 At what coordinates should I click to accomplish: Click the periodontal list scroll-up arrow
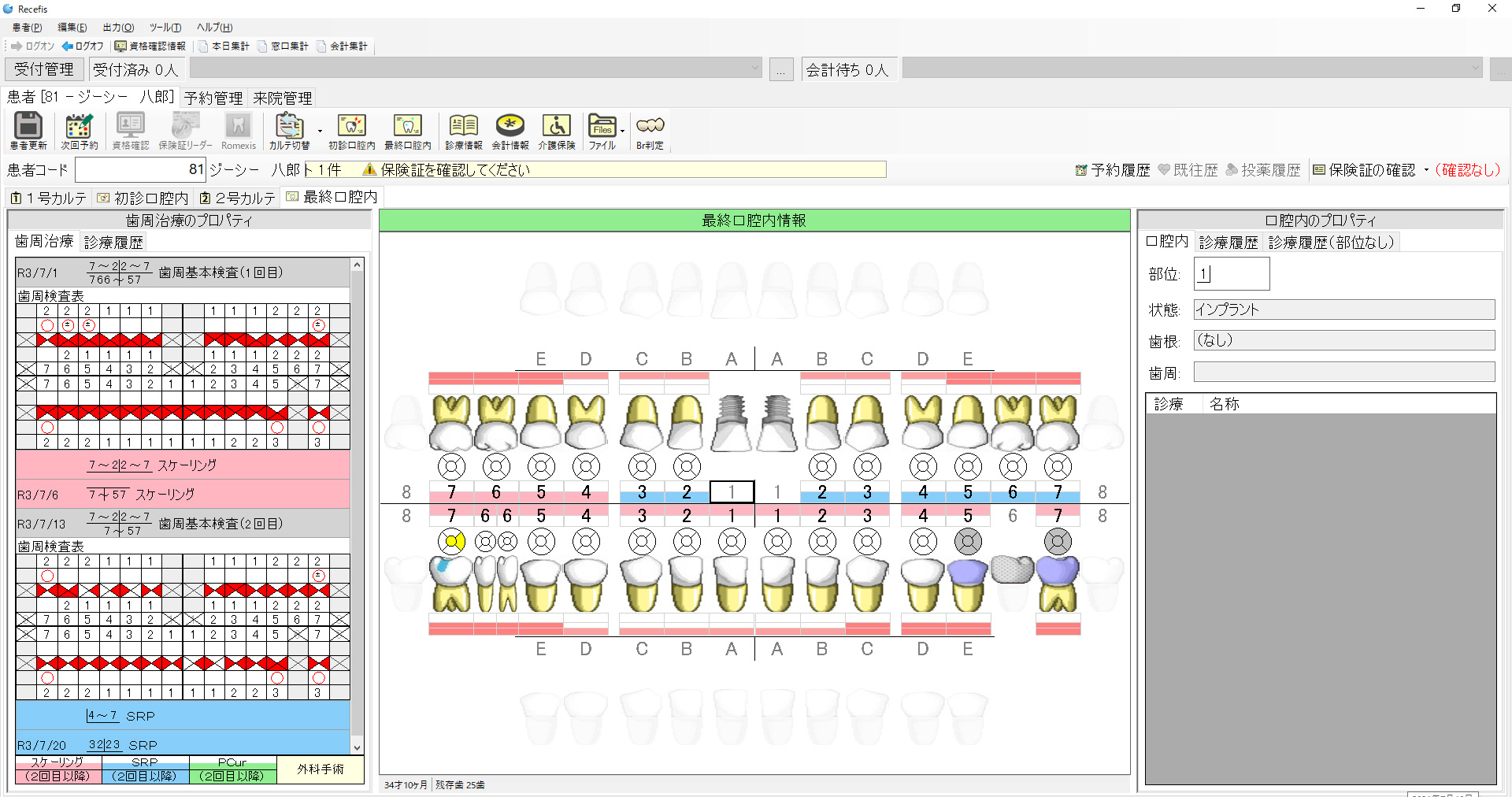pyautogui.click(x=357, y=265)
